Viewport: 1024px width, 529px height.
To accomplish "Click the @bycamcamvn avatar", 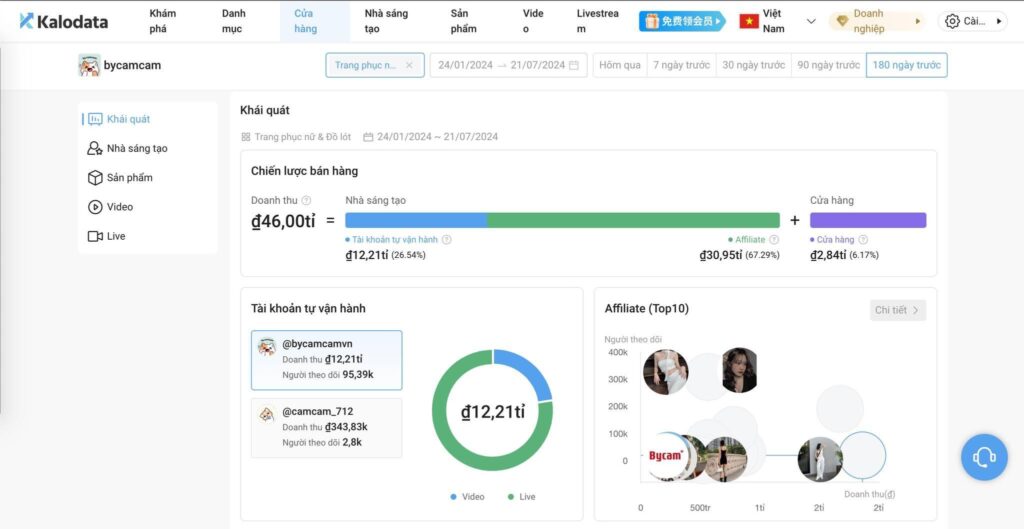I will 266,347.
